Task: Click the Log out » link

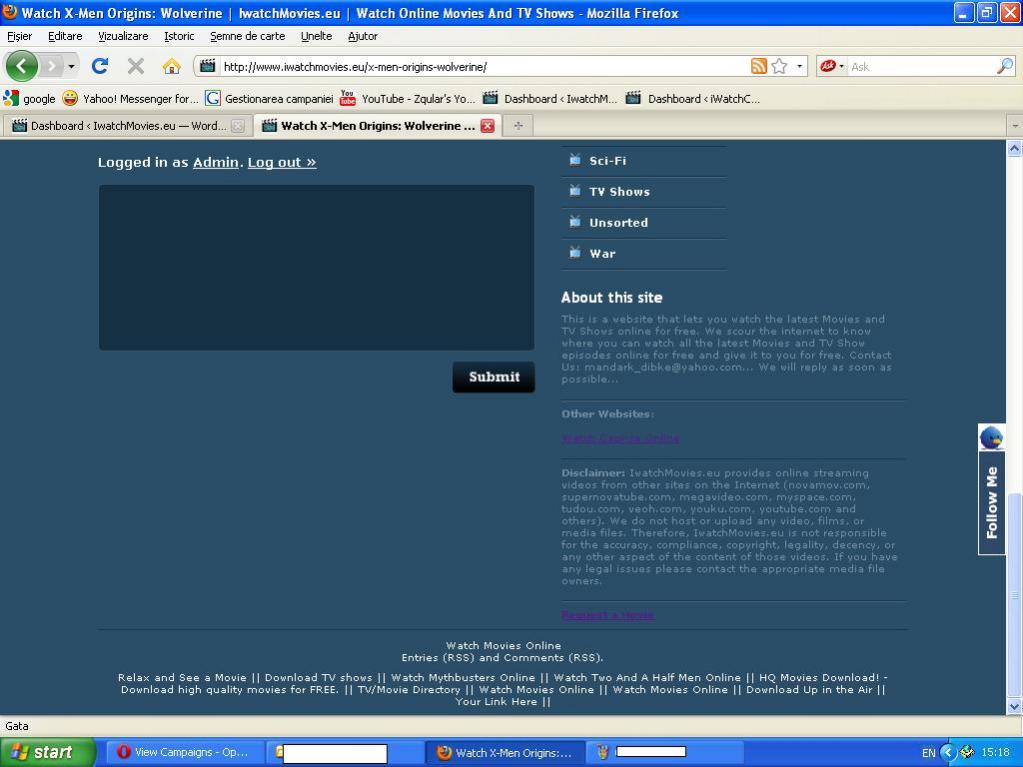Action: (x=282, y=162)
